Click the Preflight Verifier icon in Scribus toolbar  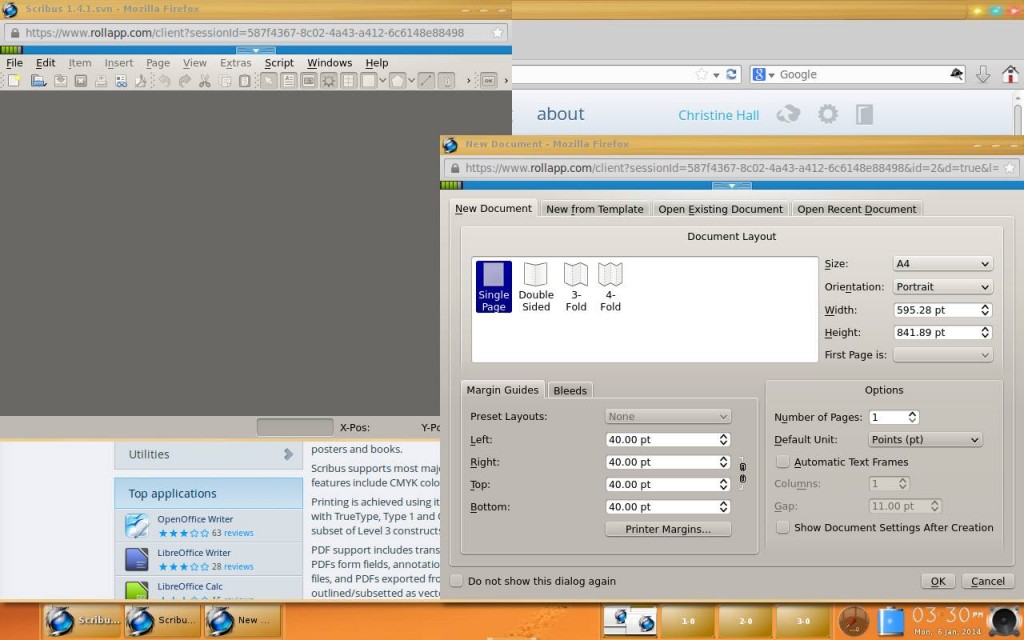(x=121, y=81)
